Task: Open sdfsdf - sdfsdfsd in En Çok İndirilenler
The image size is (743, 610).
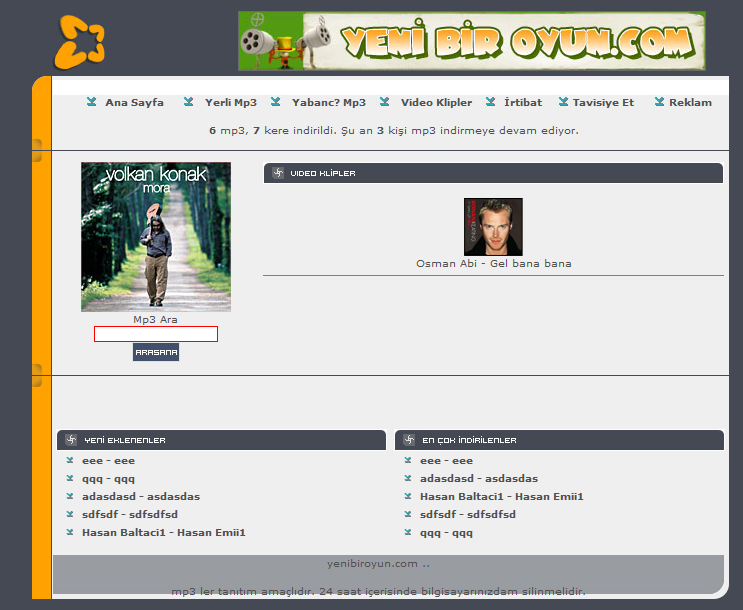Action: [x=468, y=515]
